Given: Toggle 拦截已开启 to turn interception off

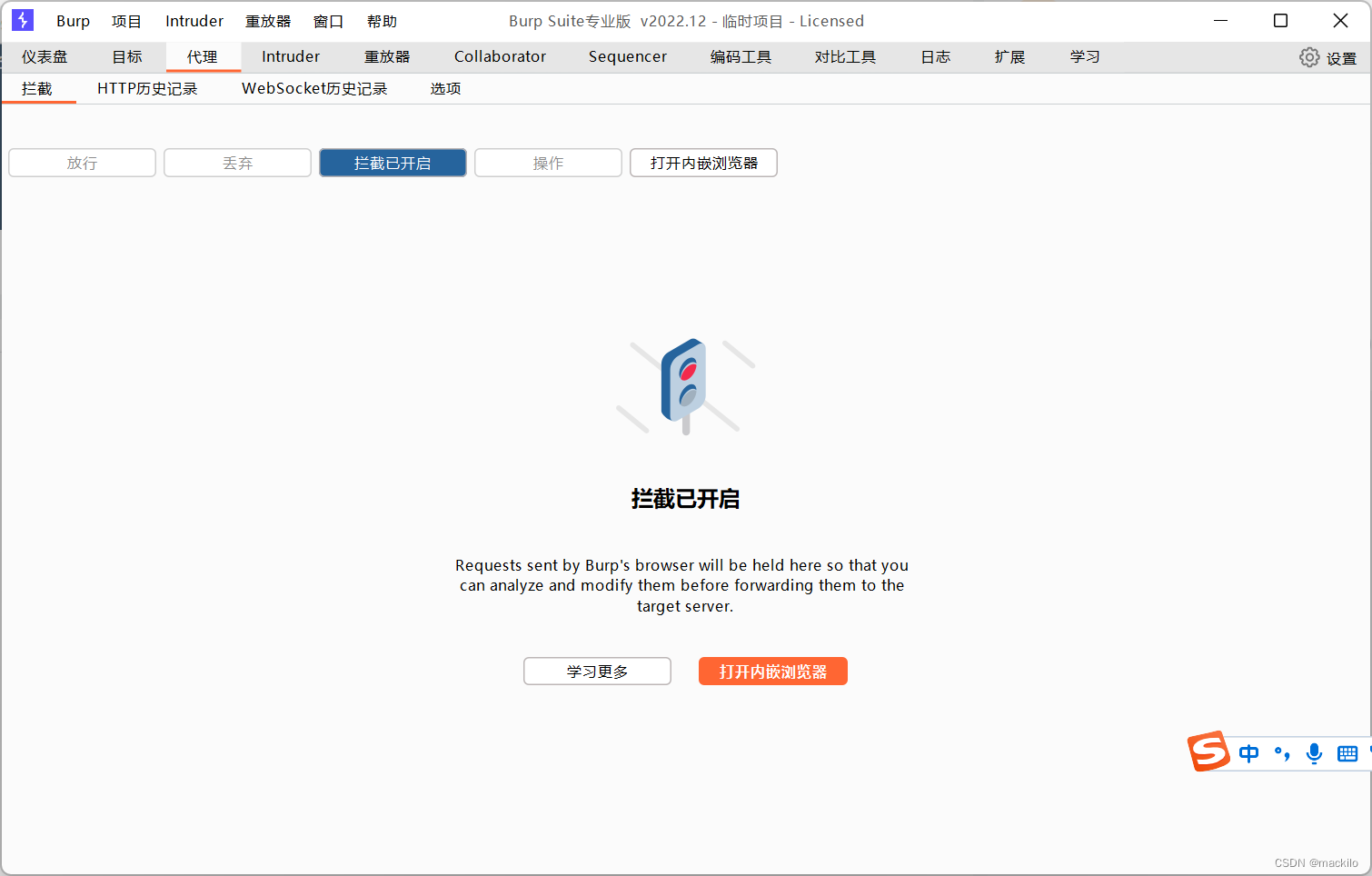Looking at the screenshot, I should pyautogui.click(x=393, y=163).
